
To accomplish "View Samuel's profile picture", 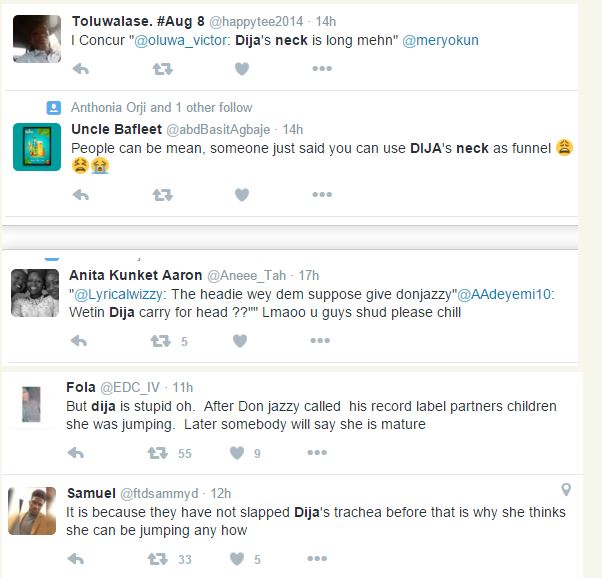I will point(32,511).
